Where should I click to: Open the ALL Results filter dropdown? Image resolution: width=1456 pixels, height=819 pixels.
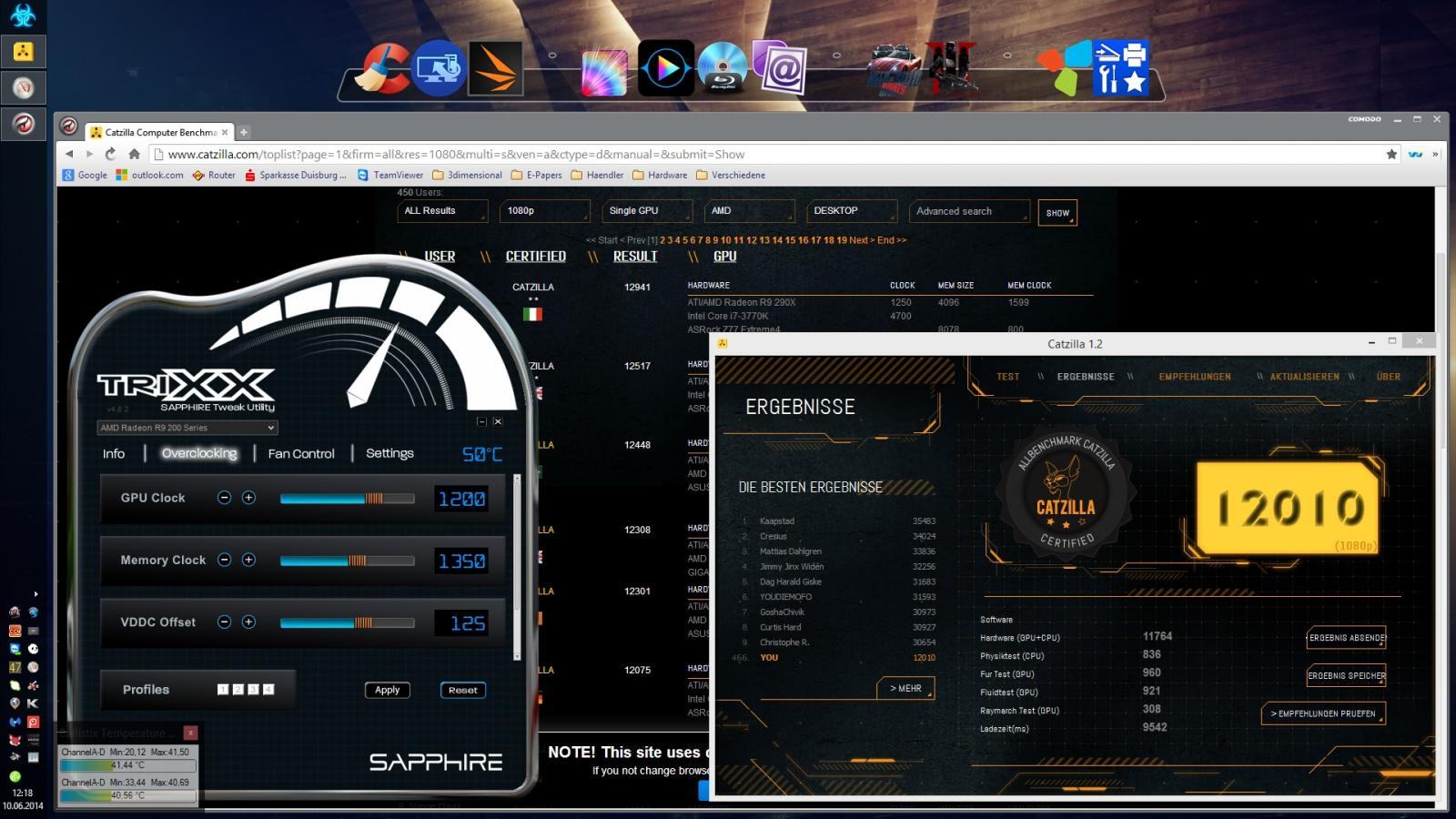442,211
